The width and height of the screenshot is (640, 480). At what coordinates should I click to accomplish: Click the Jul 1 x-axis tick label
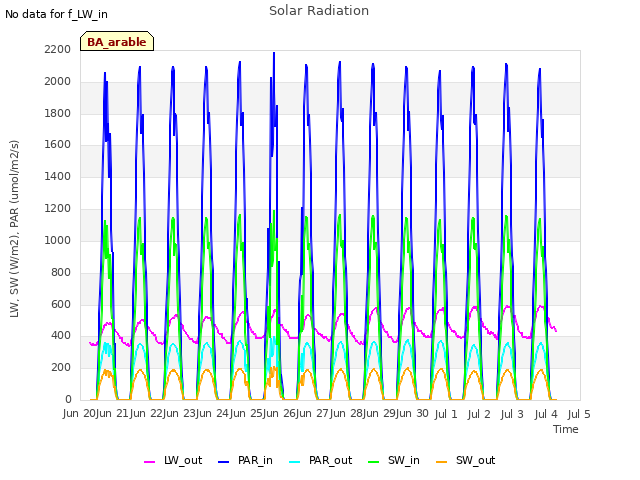(x=446, y=414)
